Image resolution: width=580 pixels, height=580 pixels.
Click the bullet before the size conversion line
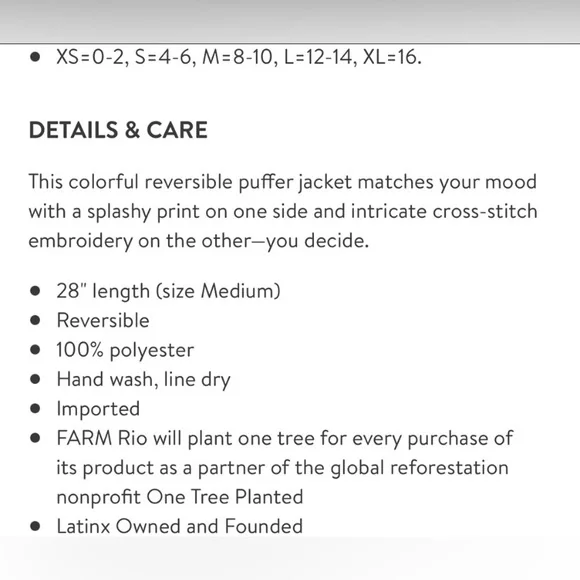click(x=35, y=57)
